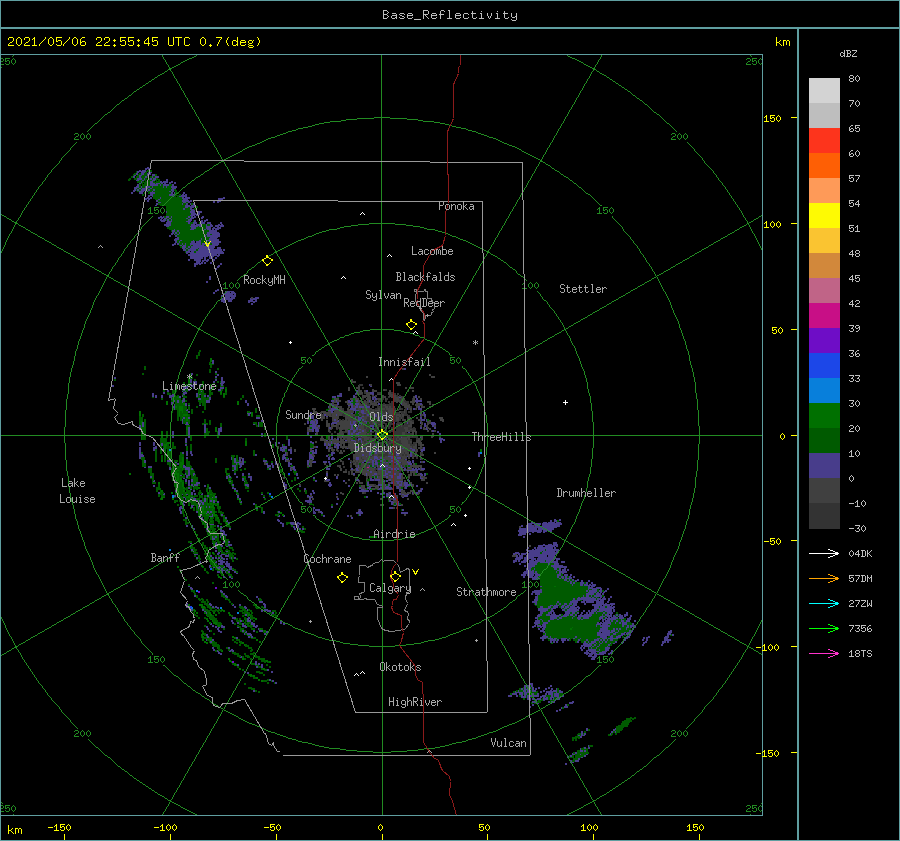Click the Airdrie label
Screen dimensions: 900x841
pos(394,534)
